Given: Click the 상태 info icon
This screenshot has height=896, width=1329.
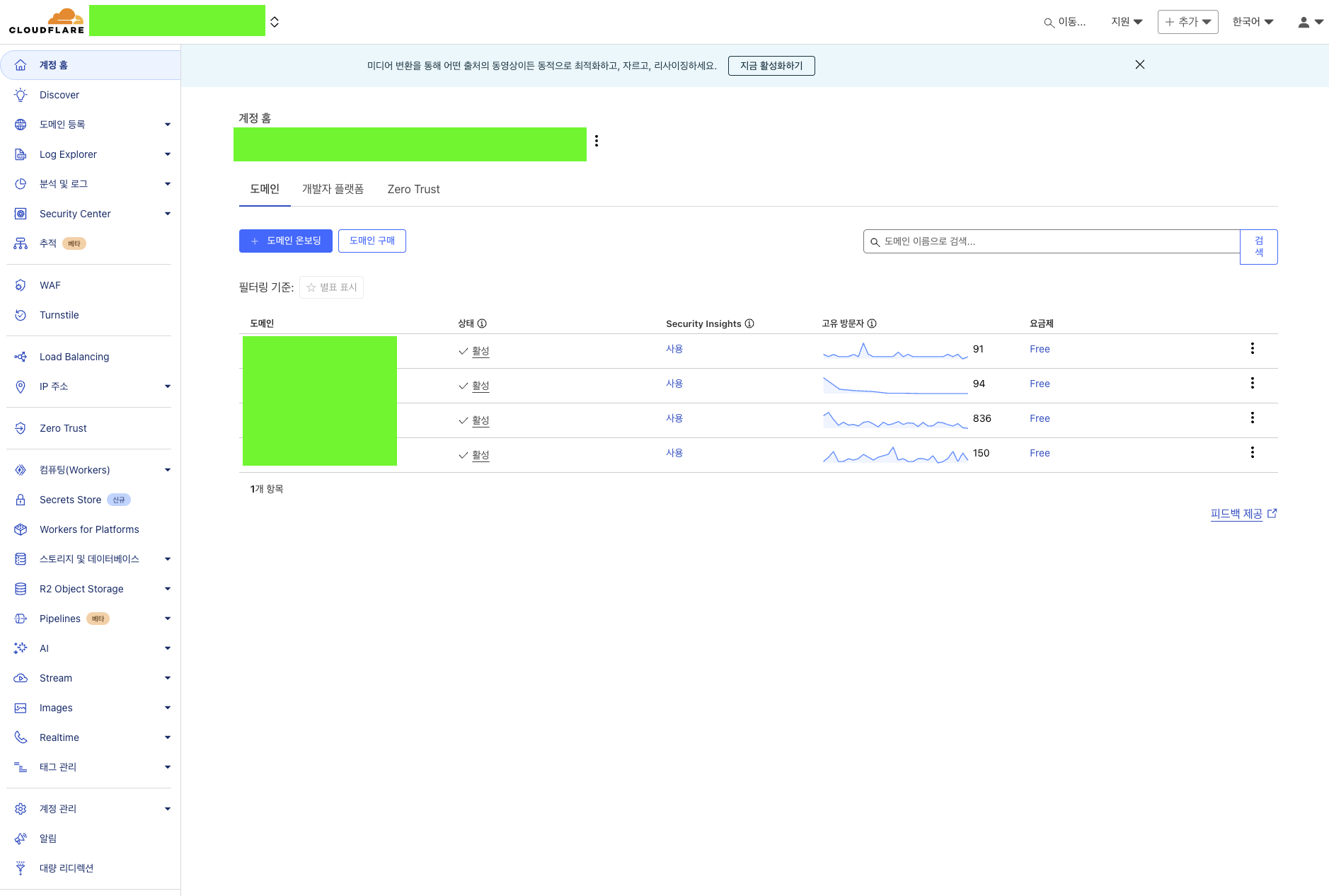Looking at the screenshot, I should pyautogui.click(x=482, y=323).
